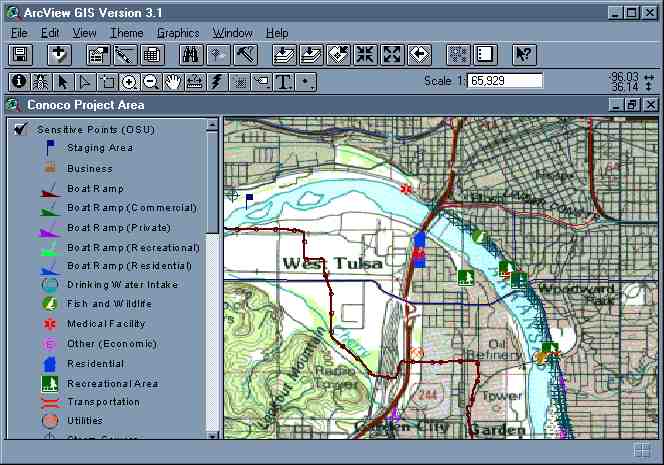Click the Oil Refinery label on the map
The height and width of the screenshot is (465, 664).
point(495,349)
